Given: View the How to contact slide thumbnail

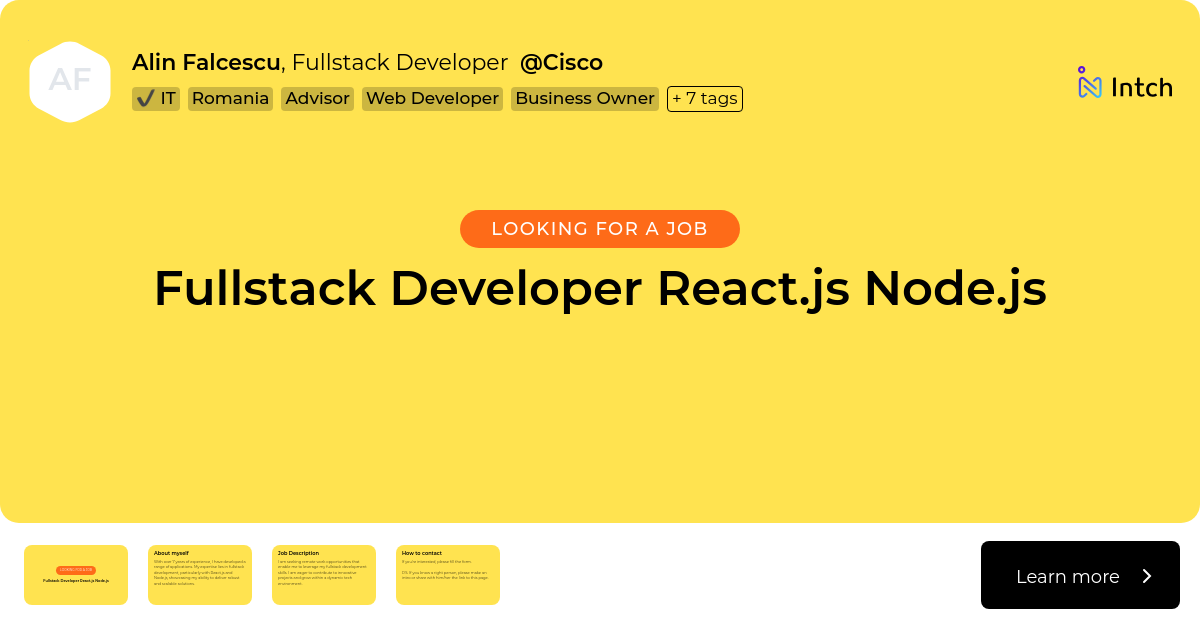Looking at the screenshot, I should pyautogui.click(x=448, y=575).
